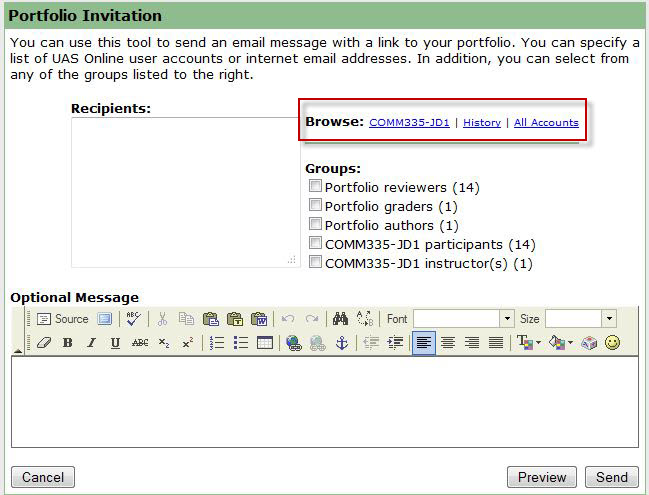Click the Remove Link icon
Viewport: 649px width, 495px height.
pyautogui.click(x=317, y=343)
